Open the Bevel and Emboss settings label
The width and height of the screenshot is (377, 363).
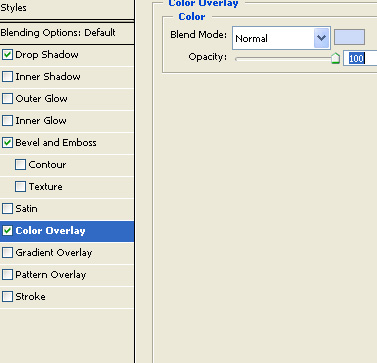[x=56, y=142]
